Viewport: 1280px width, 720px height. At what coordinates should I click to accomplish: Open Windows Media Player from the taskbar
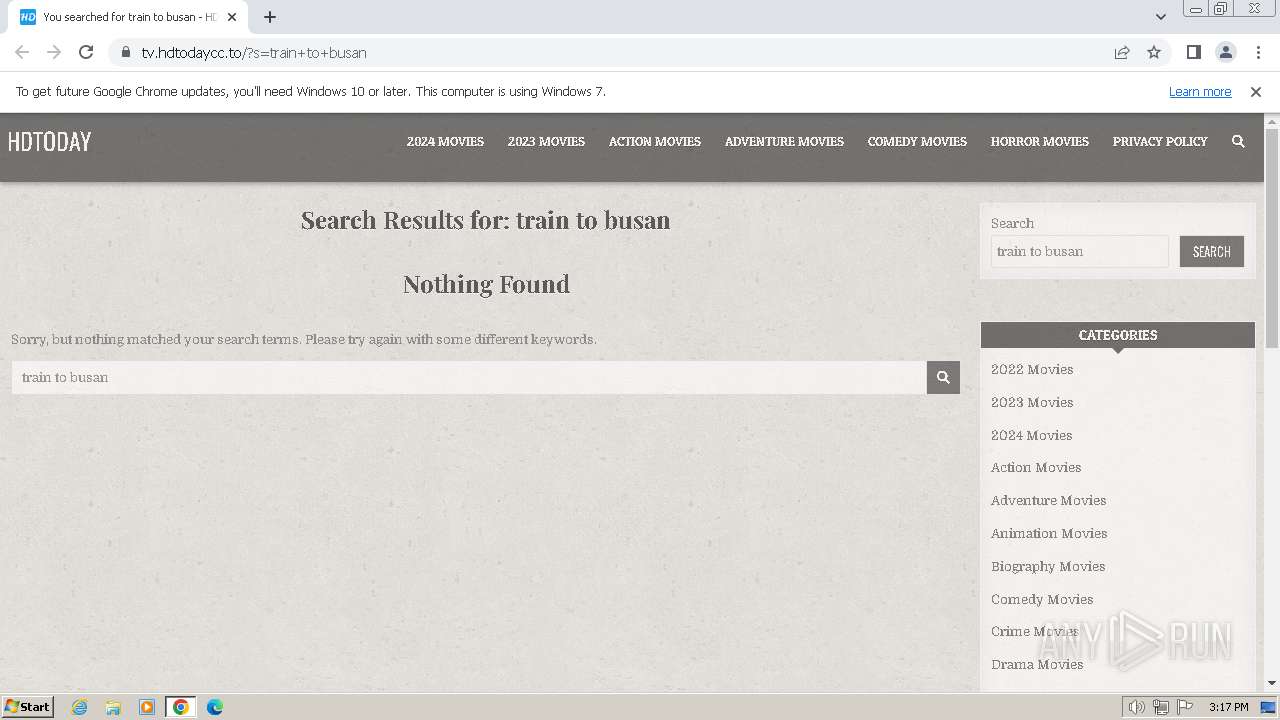coord(147,707)
